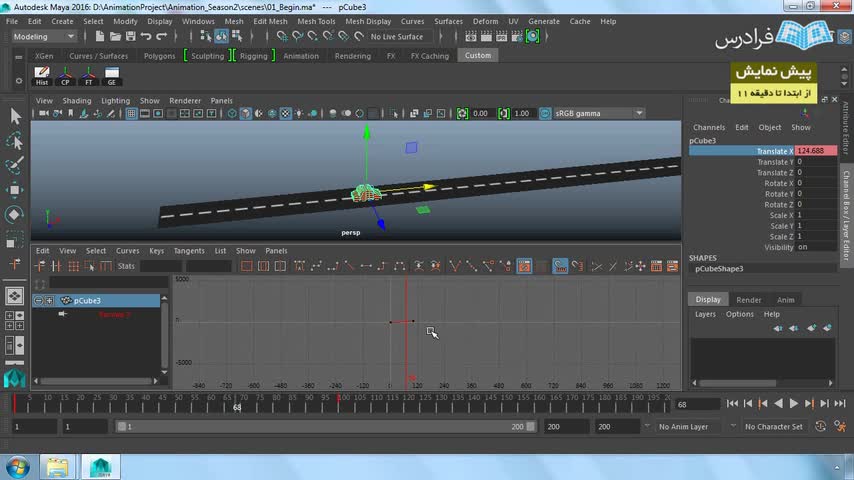Open the Modeling menu set dropdown
The height and width of the screenshot is (480, 854).
coord(44,37)
